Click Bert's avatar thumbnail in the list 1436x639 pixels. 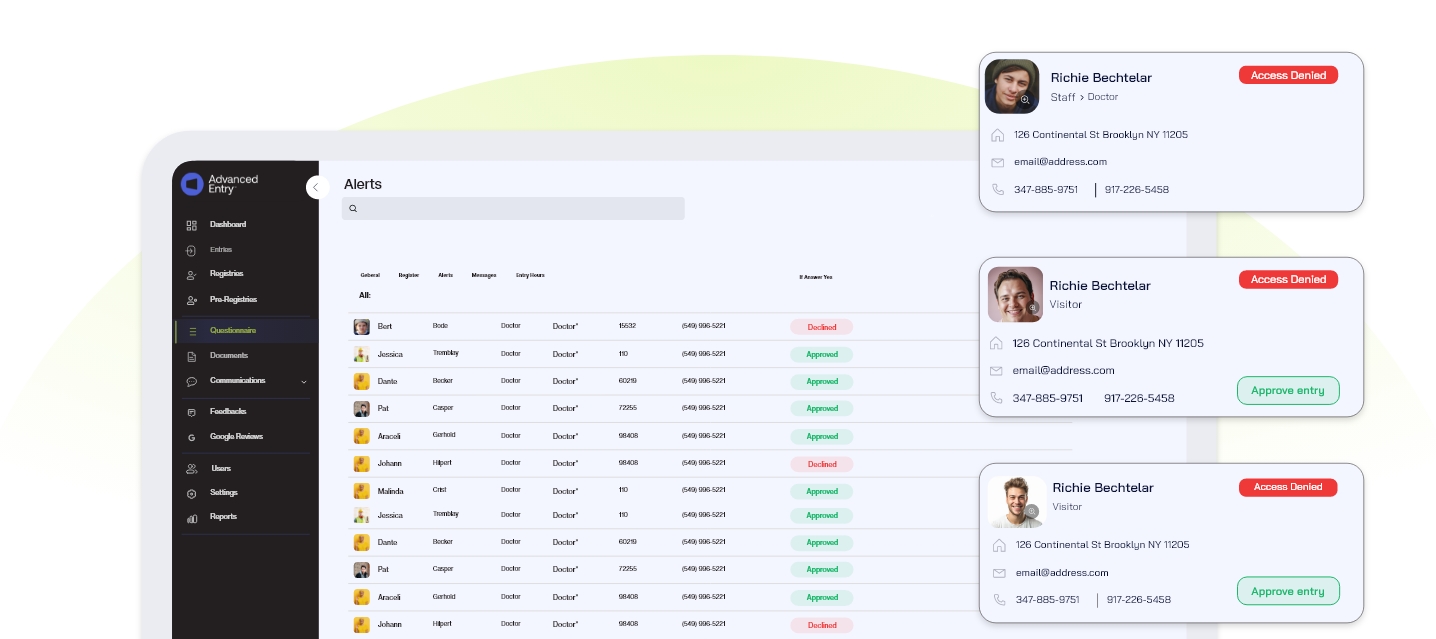(x=362, y=327)
